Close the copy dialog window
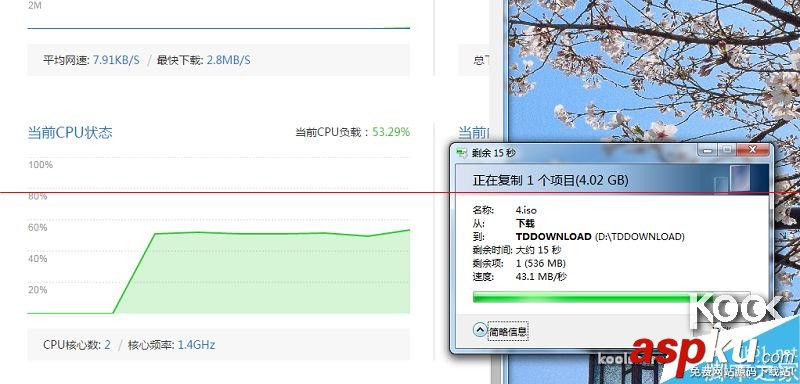 752,150
